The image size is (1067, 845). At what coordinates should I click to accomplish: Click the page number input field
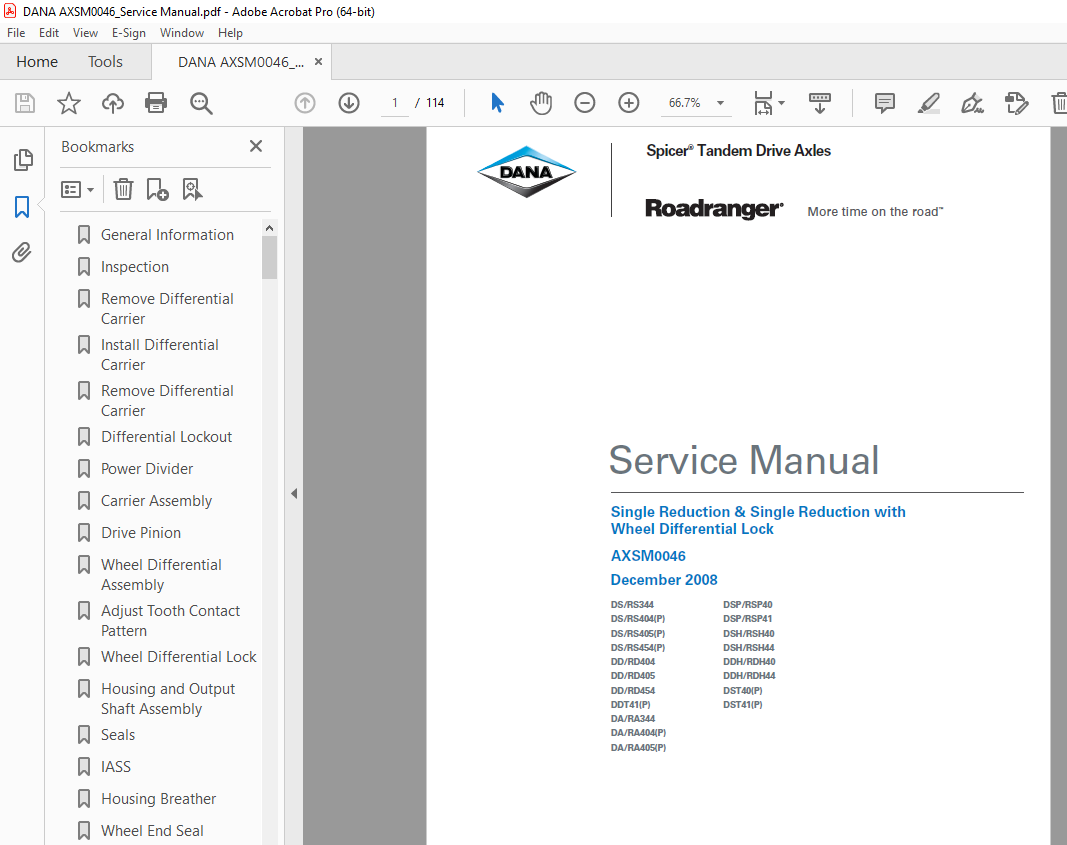395,103
